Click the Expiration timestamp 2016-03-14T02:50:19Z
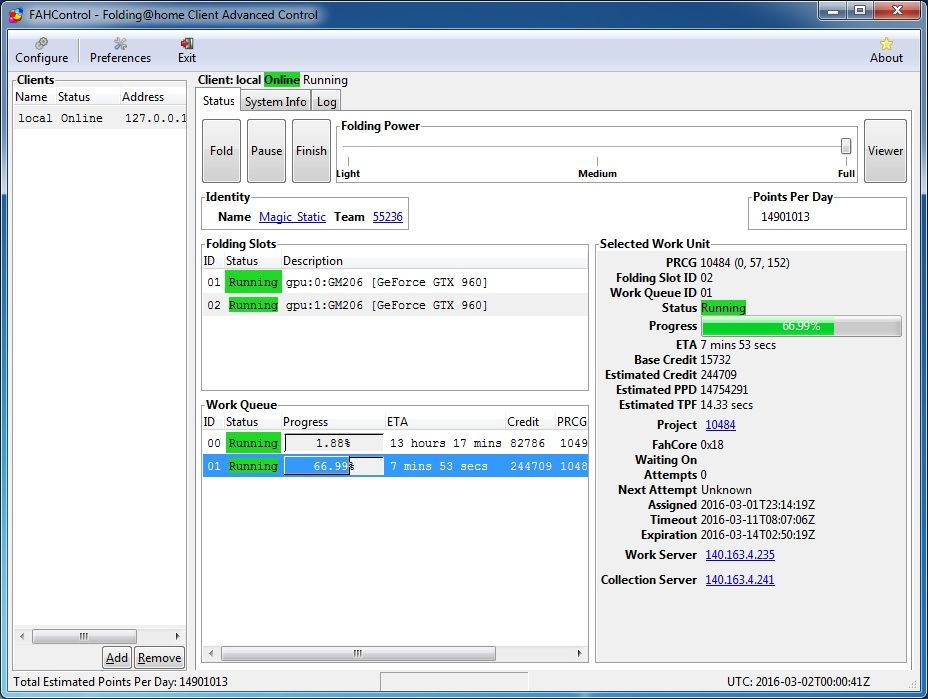928x699 pixels. coord(758,534)
